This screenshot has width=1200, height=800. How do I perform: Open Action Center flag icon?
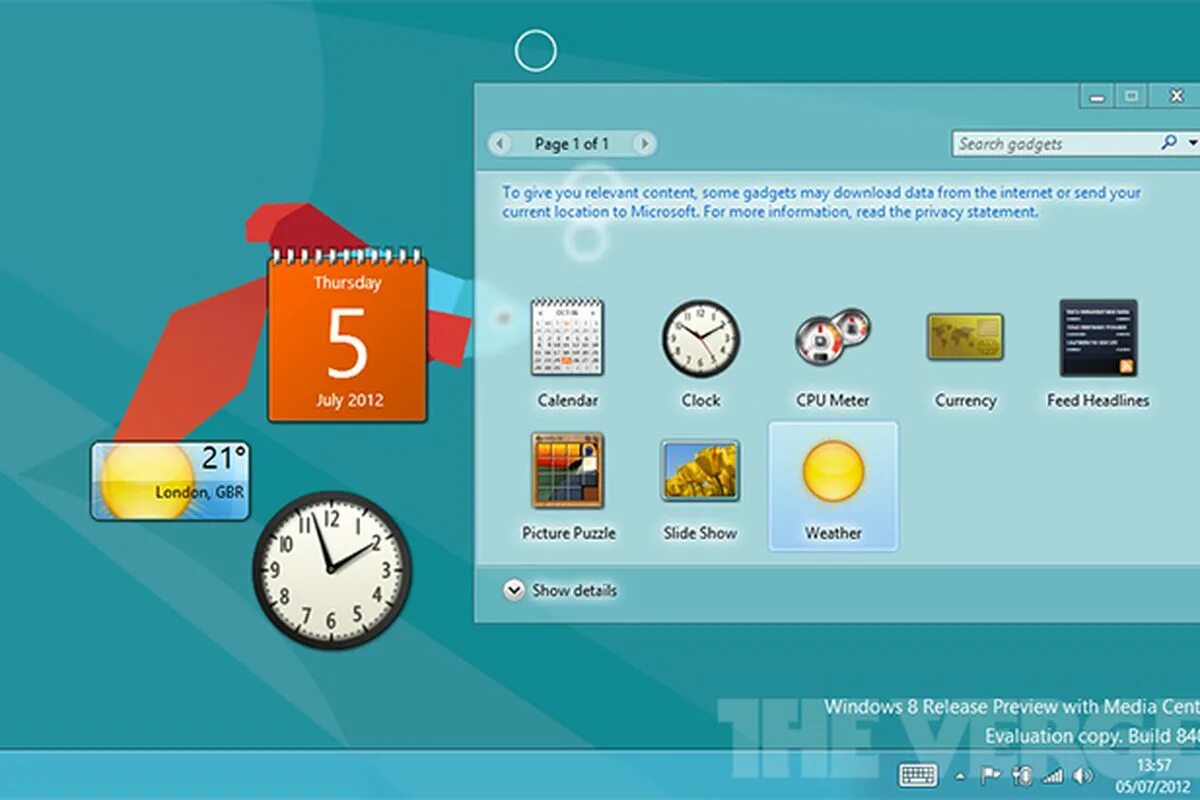coord(991,775)
